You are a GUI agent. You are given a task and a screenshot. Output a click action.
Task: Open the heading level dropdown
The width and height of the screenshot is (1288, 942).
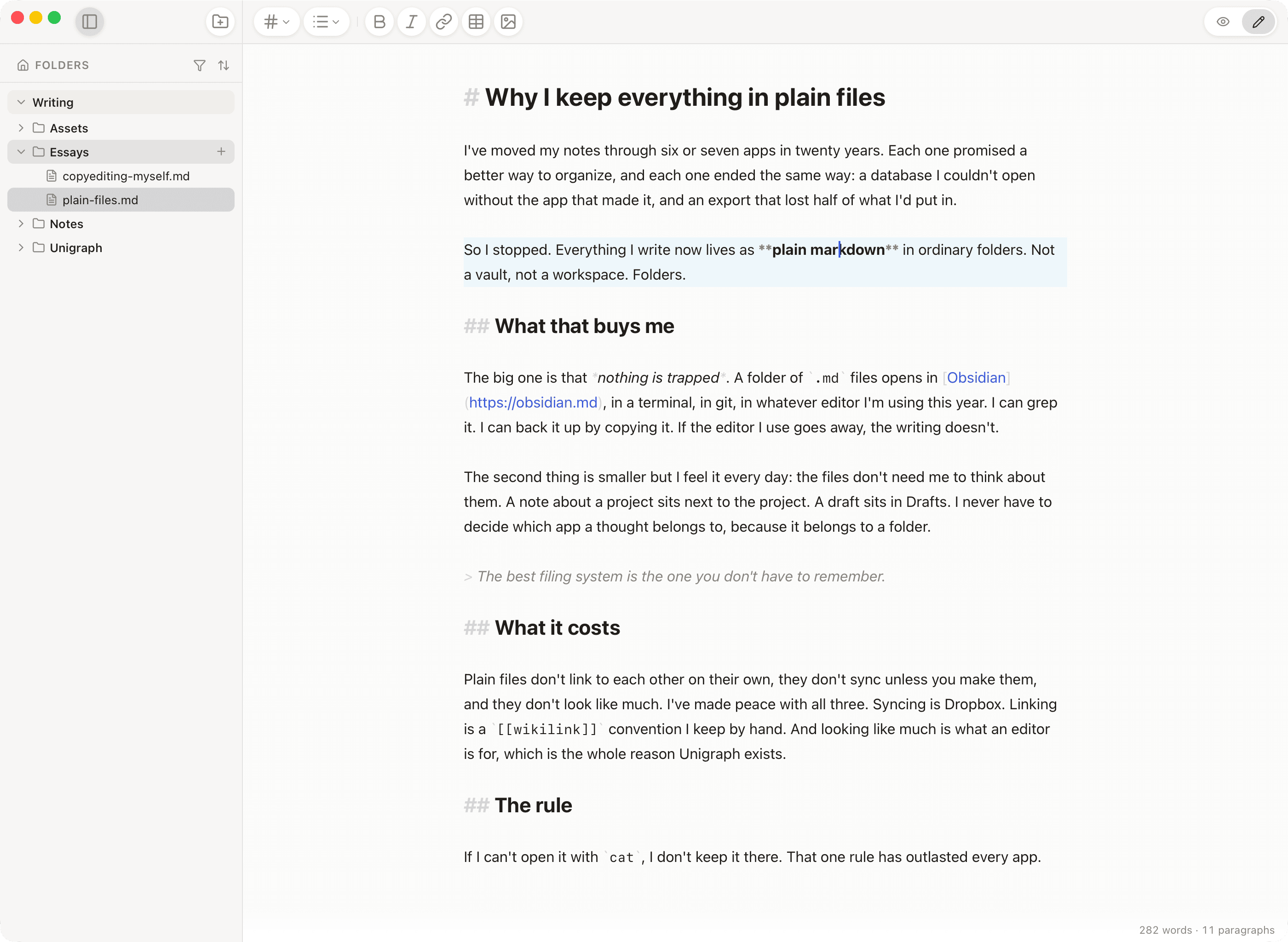[276, 22]
